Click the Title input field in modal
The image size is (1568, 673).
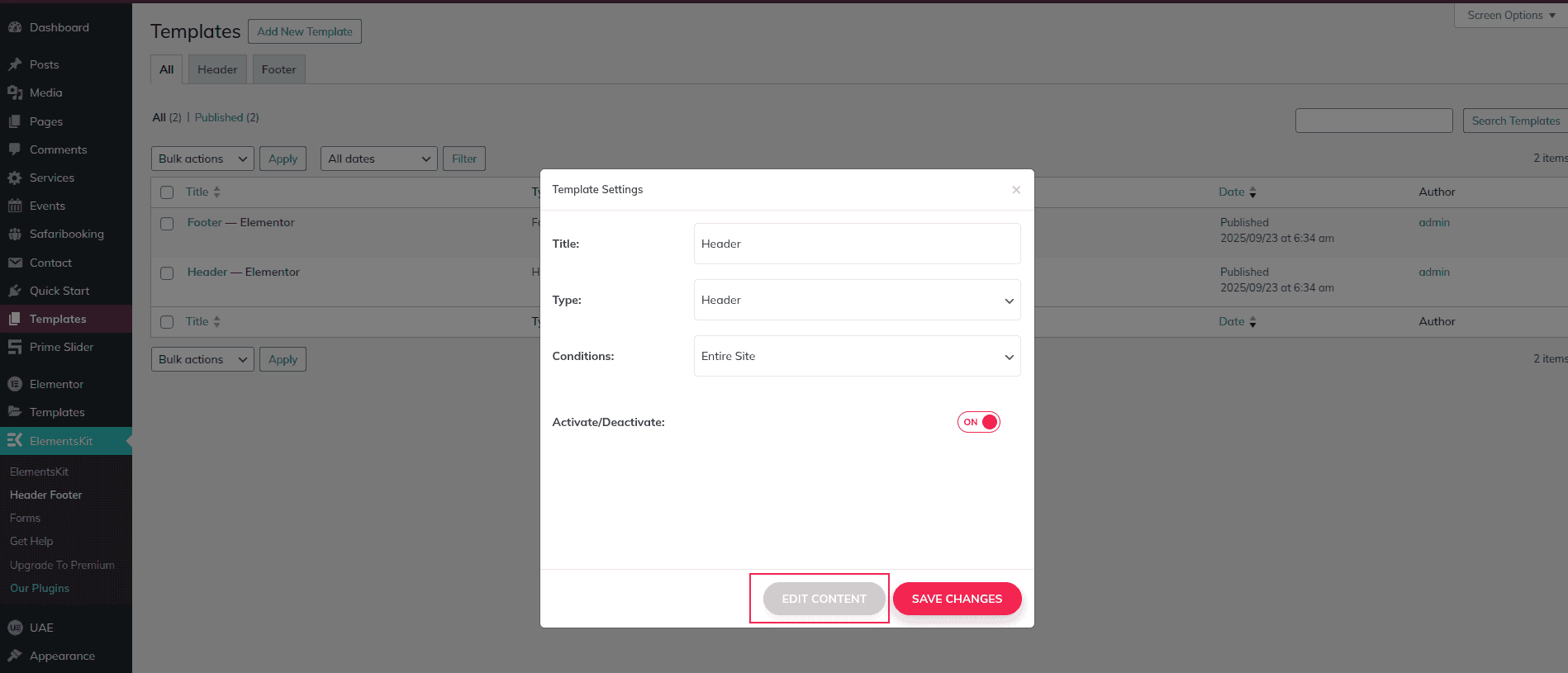pos(857,244)
